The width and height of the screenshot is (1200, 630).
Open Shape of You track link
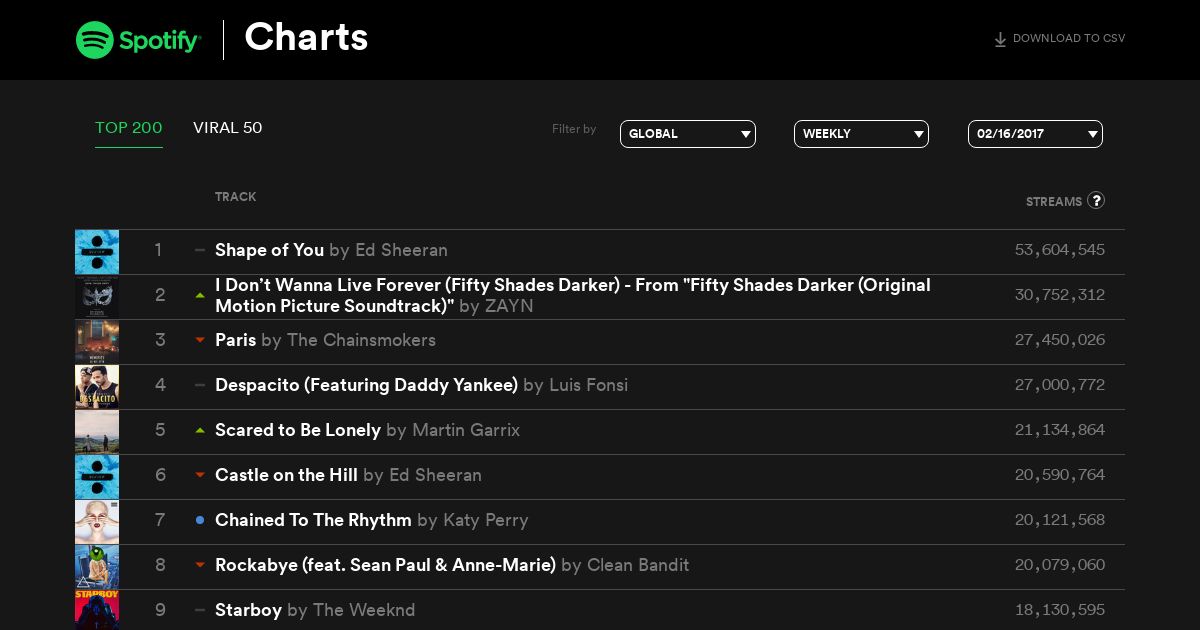(270, 250)
